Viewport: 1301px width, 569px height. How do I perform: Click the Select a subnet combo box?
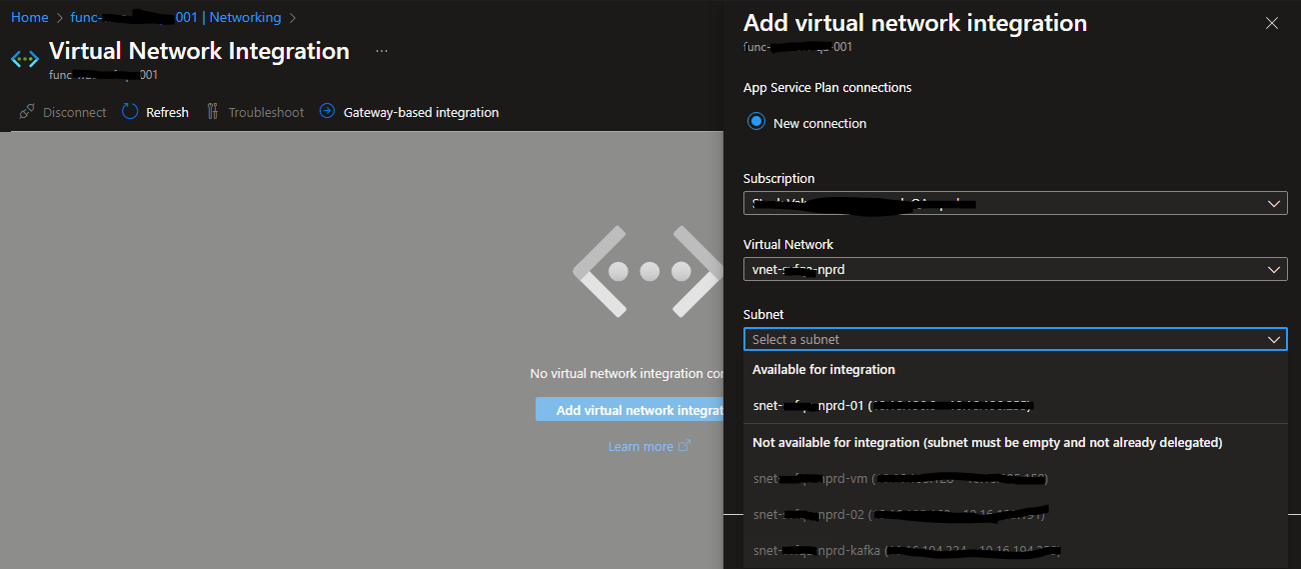(1015, 339)
